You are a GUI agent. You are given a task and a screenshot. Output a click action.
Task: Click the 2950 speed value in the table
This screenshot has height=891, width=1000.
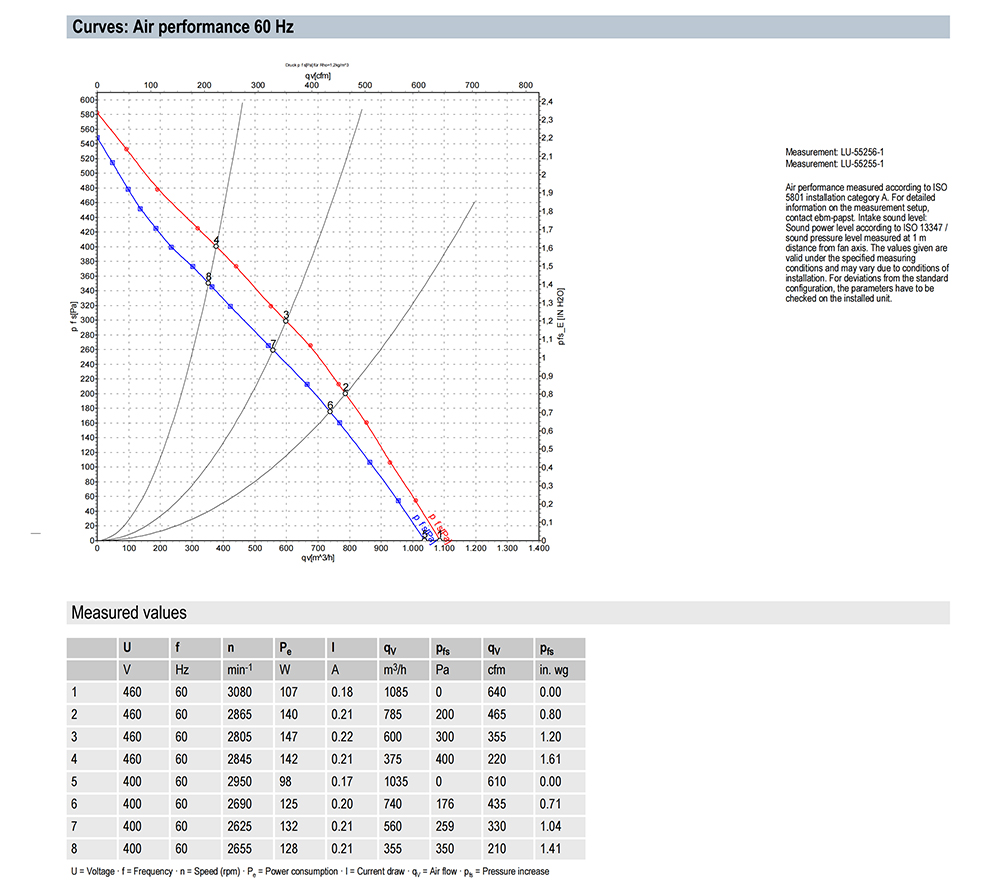pyautogui.click(x=240, y=781)
